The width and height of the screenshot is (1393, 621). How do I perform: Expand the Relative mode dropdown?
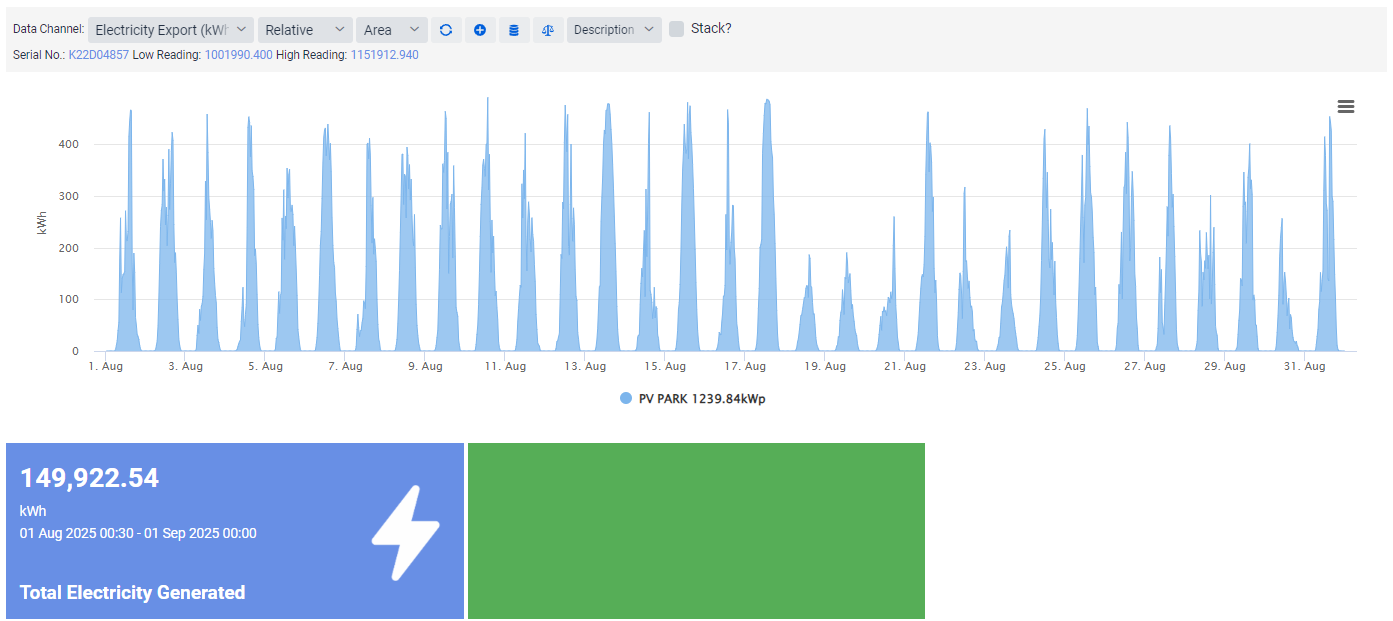(305, 30)
